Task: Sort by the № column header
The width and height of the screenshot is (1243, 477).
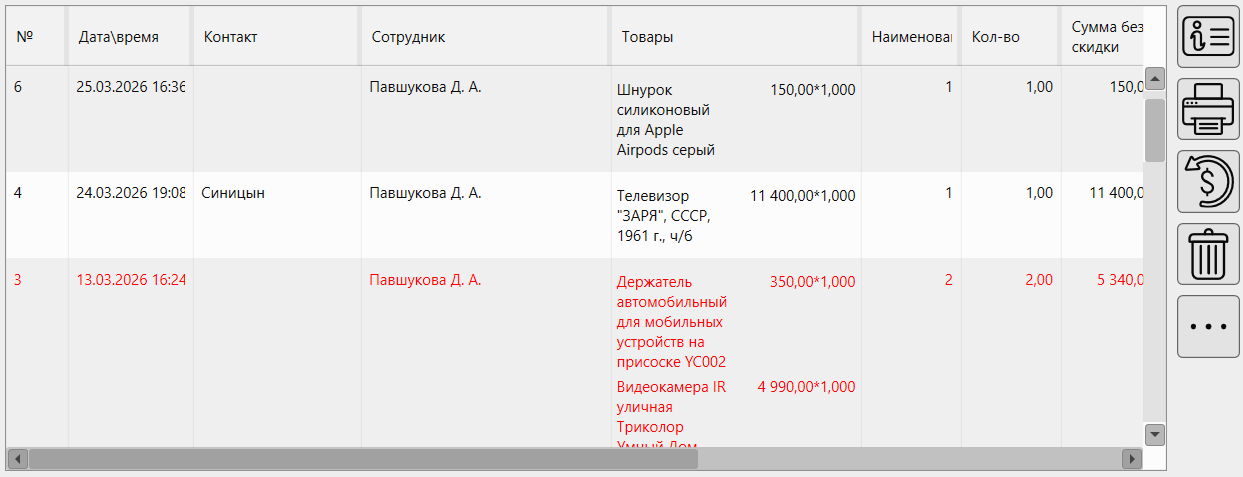Action: (x=26, y=37)
